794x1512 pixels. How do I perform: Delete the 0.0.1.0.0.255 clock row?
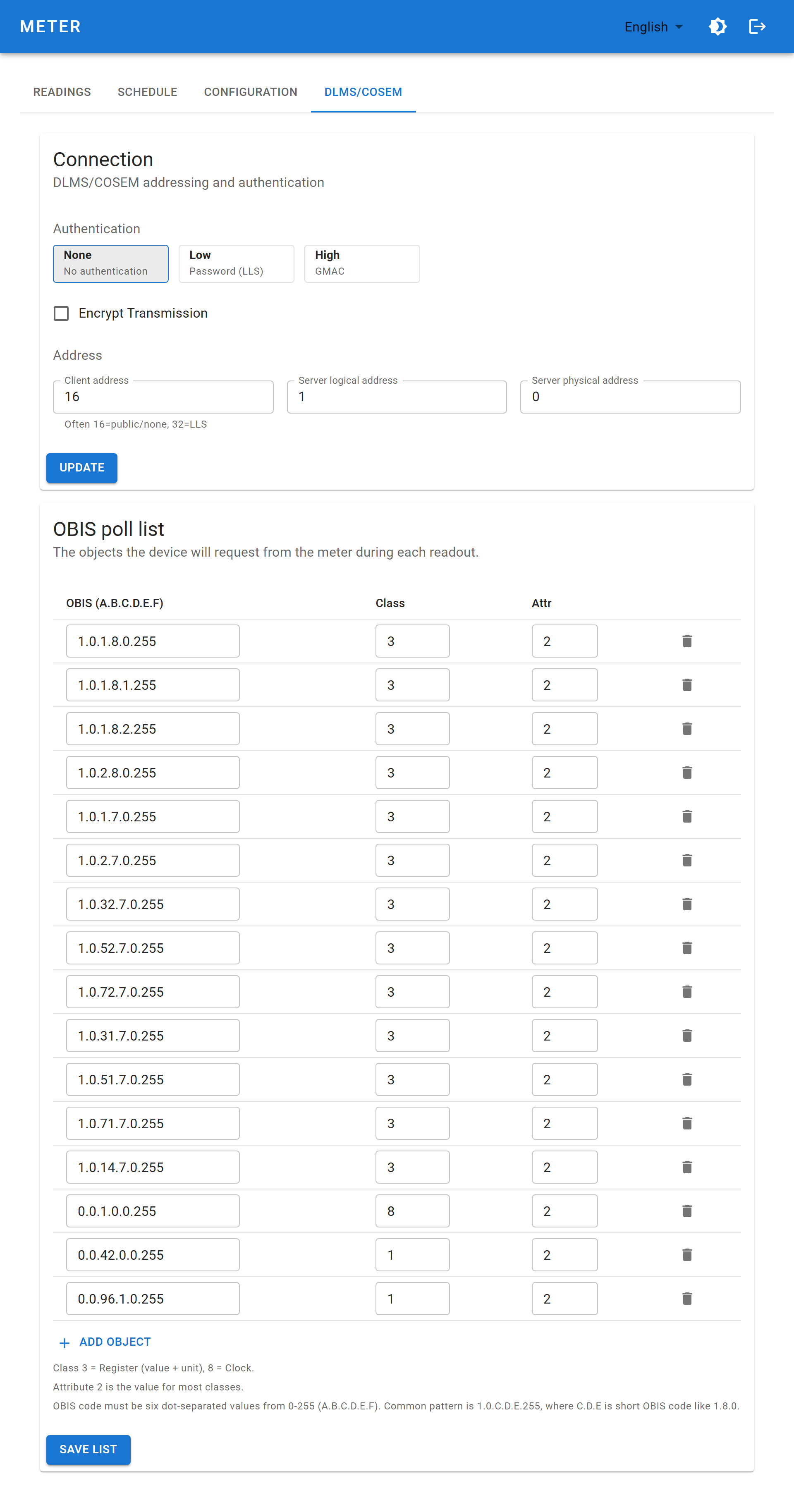(x=687, y=1211)
